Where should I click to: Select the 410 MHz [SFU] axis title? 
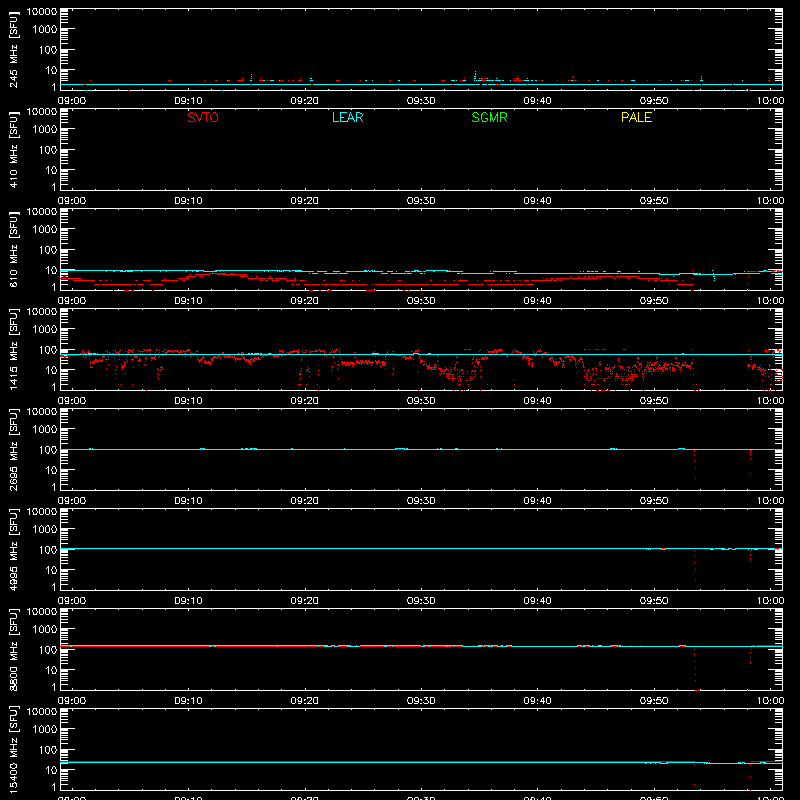13,149
